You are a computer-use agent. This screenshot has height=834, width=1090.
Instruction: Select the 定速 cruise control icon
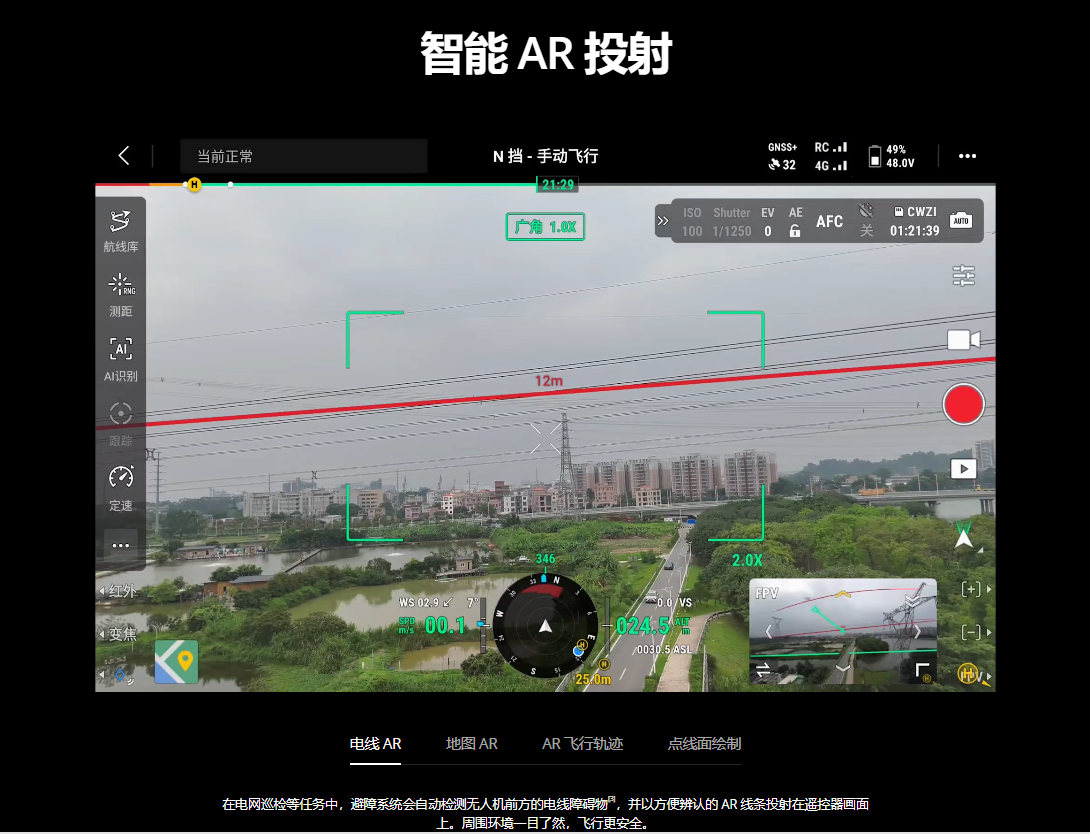[x=121, y=487]
